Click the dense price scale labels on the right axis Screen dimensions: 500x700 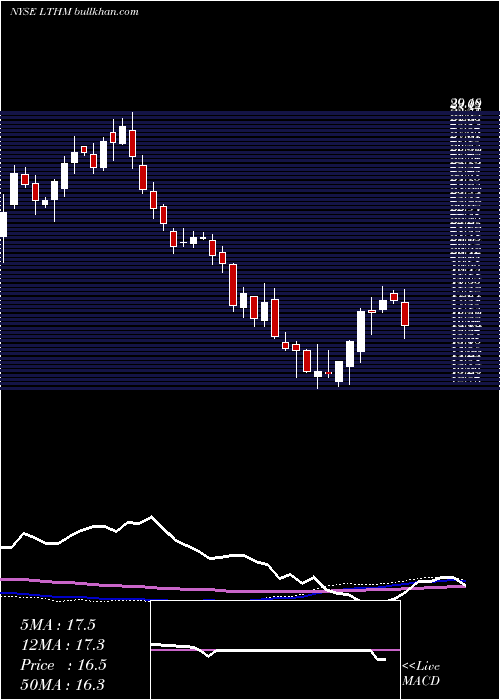(x=467, y=248)
